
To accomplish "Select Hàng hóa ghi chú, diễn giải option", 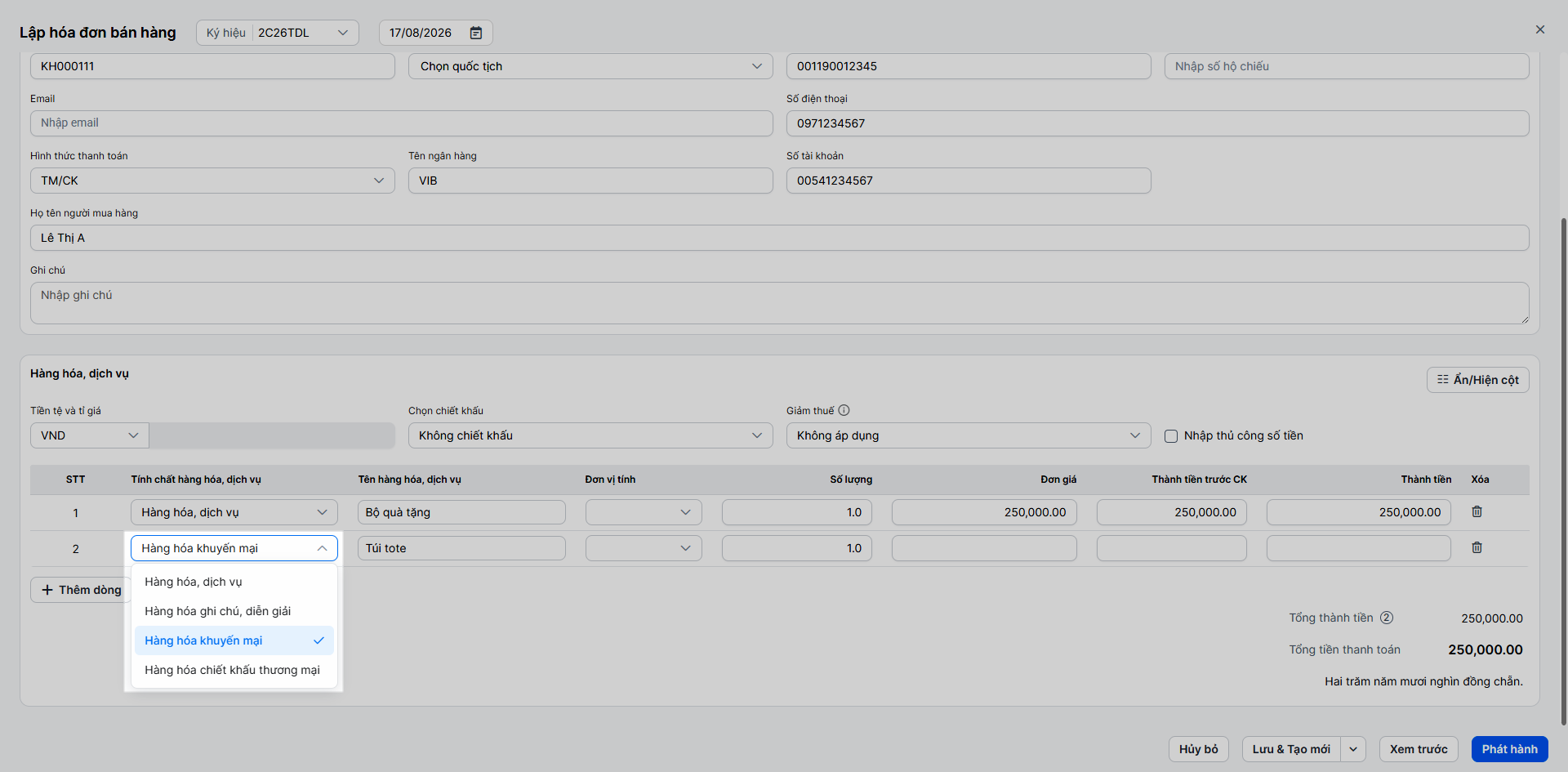I will tap(234, 611).
